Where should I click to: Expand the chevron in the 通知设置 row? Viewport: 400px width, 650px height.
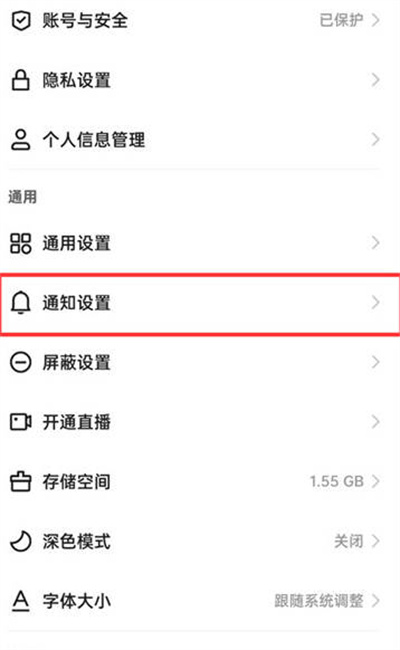[x=375, y=303]
